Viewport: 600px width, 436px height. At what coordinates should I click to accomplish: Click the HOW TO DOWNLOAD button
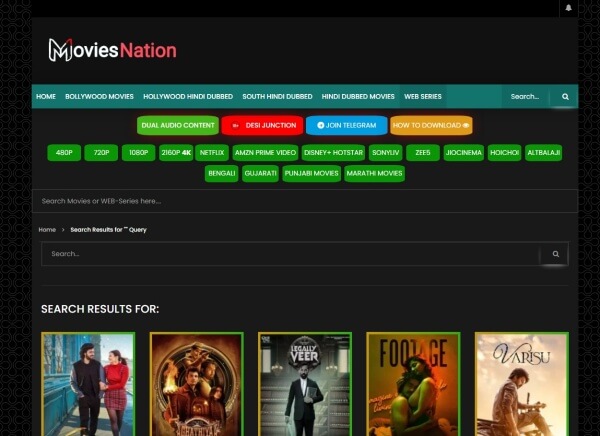(x=431, y=125)
